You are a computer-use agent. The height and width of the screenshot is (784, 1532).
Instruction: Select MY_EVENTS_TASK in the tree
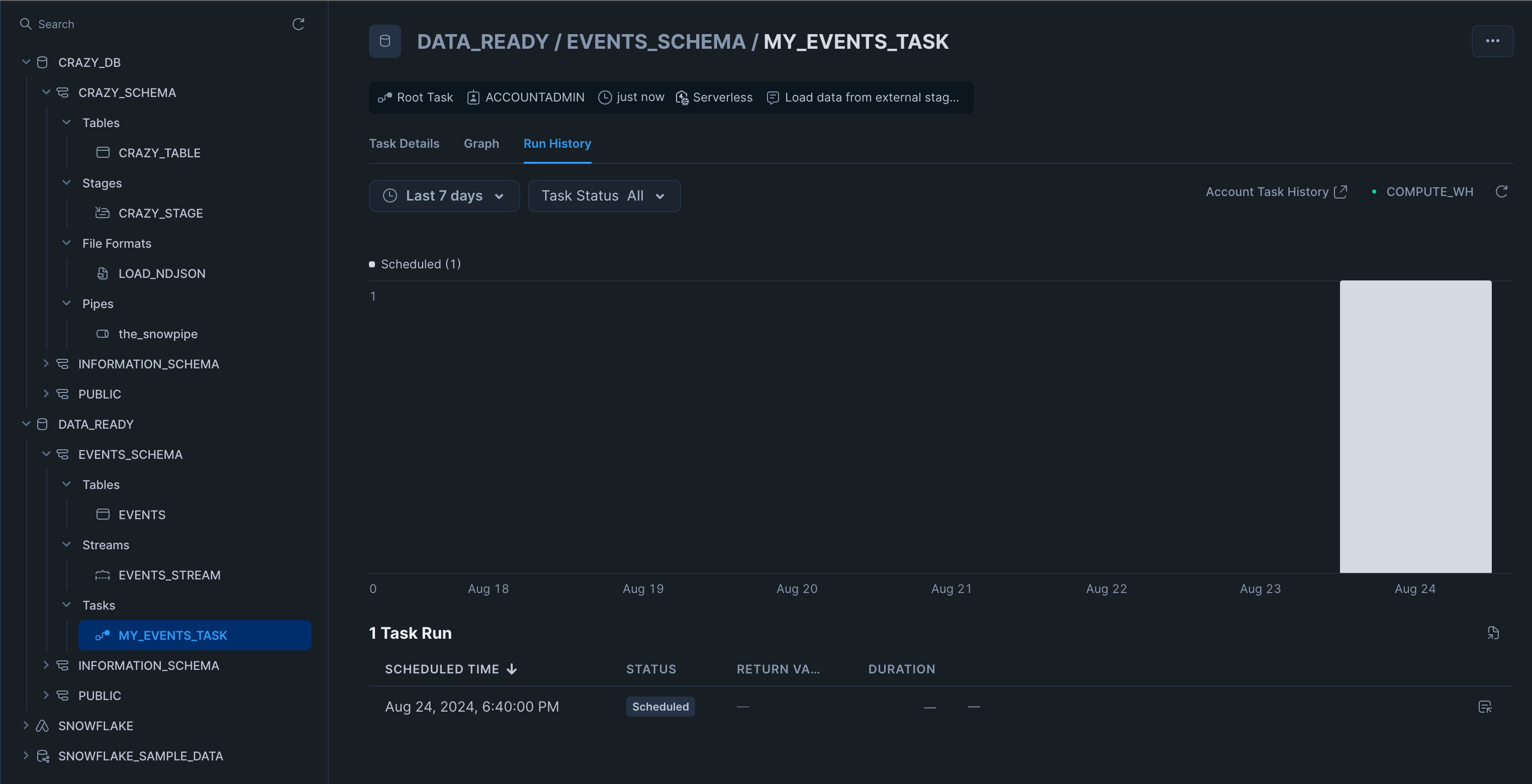pos(195,635)
